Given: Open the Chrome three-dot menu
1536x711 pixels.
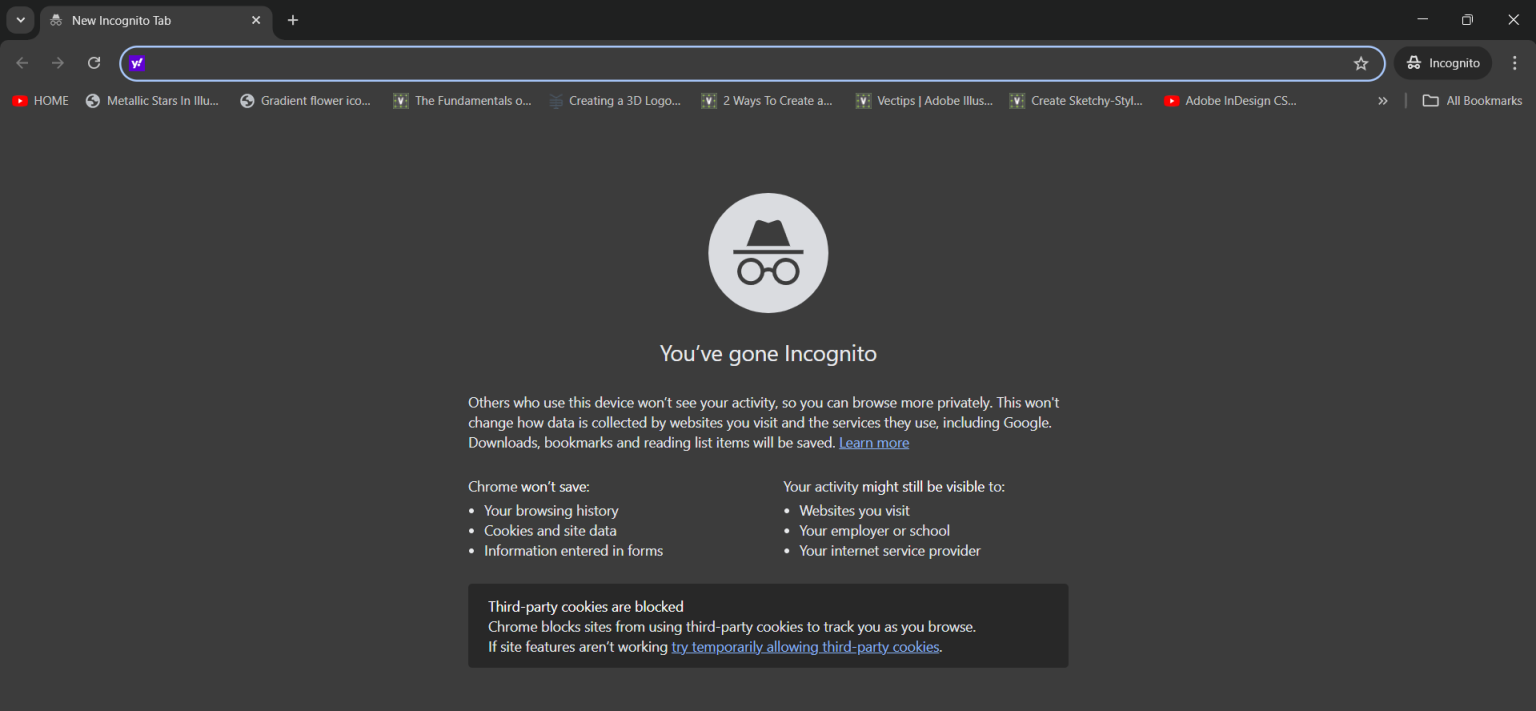Looking at the screenshot, I should [x=1515, y=63].
